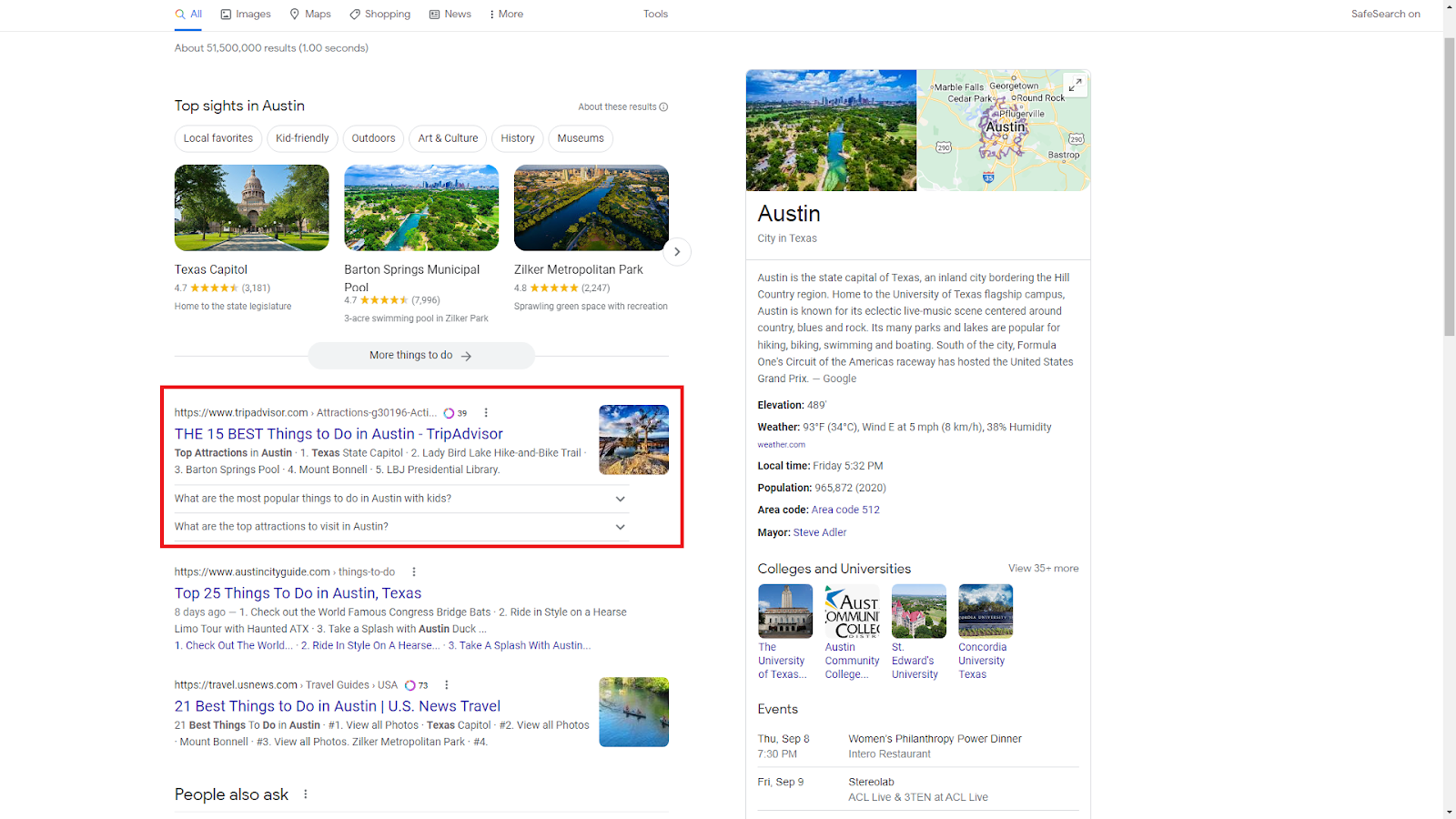
Task: Open the St. Edward's University card
Action: click(x=918, y=632)
